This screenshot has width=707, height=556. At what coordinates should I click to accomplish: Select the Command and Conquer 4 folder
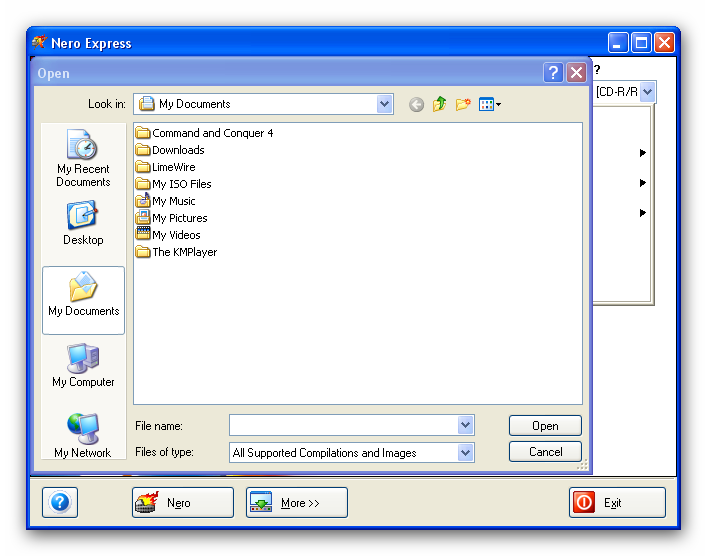point(204,133)
